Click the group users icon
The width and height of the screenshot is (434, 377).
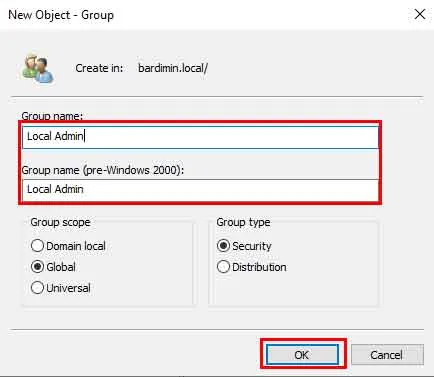(38, 68)
